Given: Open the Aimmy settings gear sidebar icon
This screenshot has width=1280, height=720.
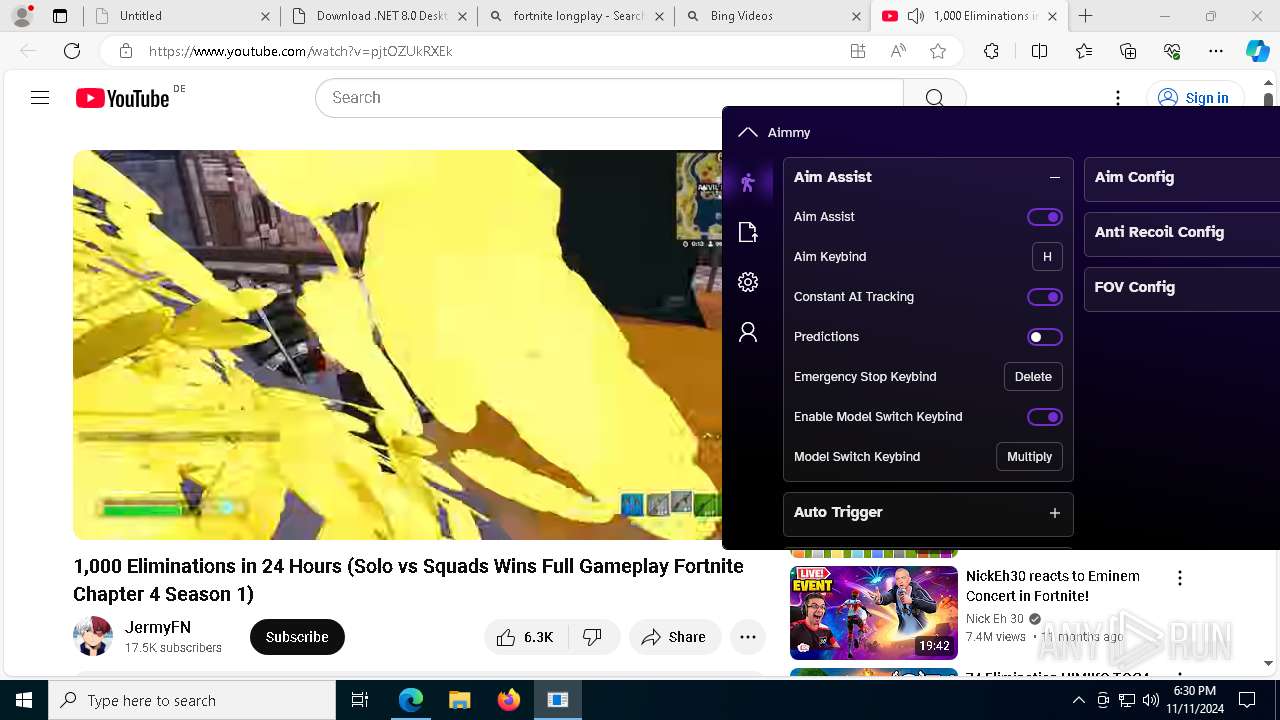Looking at the screenshot, I should point(748,282).
